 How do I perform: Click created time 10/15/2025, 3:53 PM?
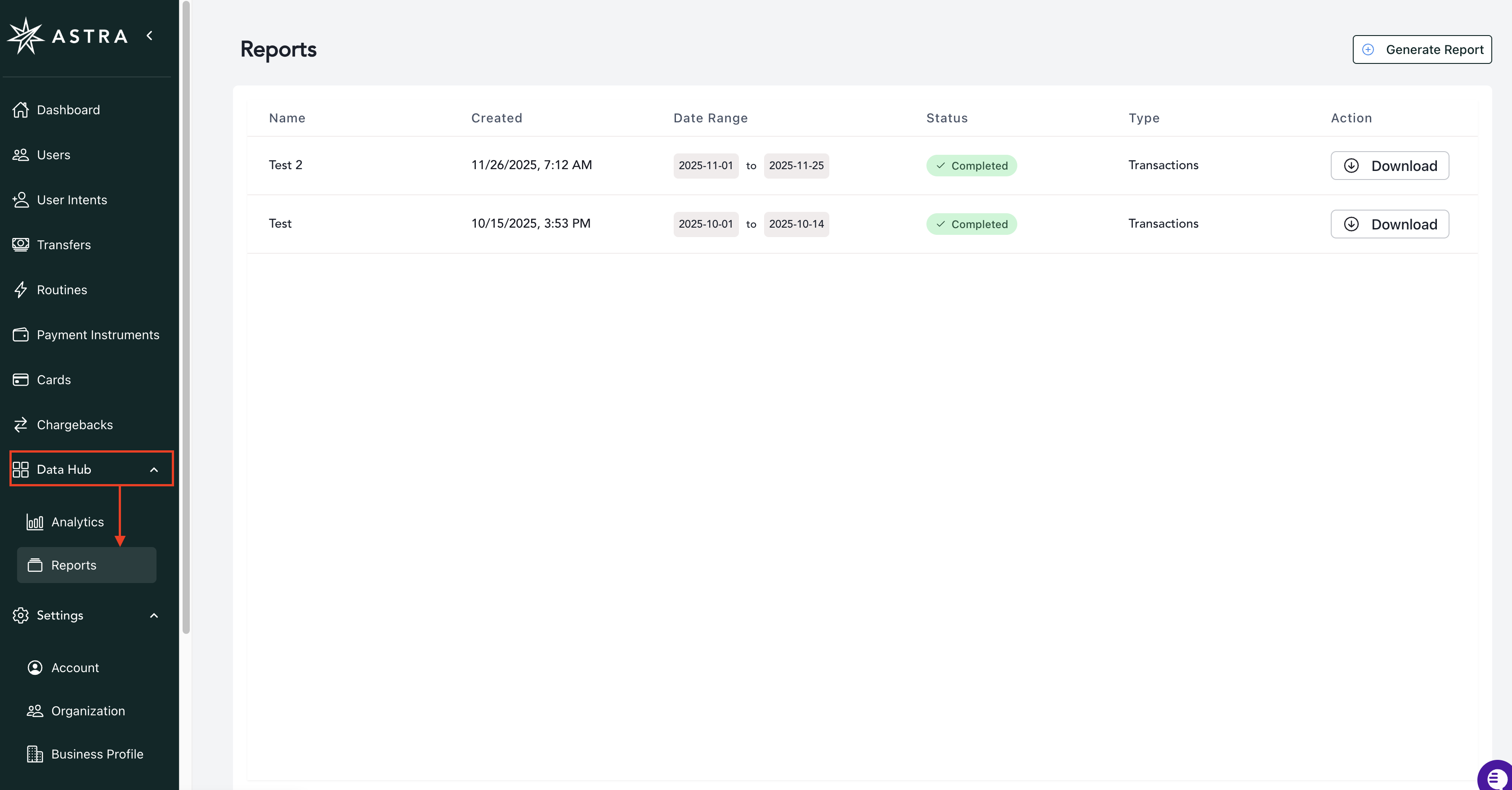tap(531, 223)
